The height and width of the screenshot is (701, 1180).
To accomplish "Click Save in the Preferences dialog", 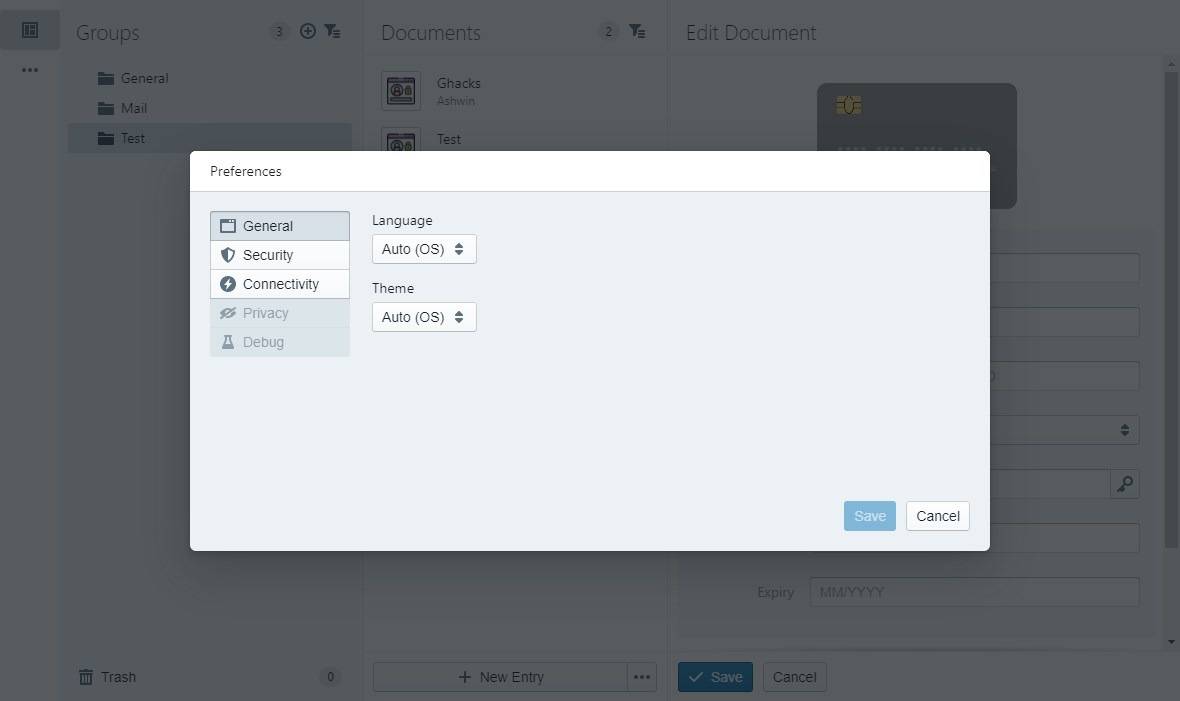I will [869, 516].
